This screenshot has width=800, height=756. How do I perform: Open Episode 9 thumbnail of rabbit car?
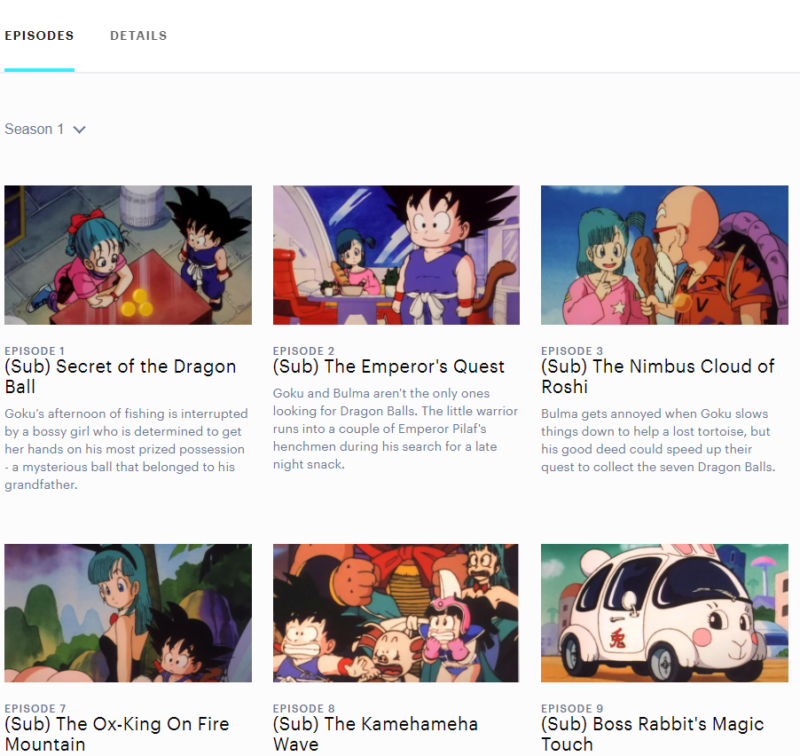(x=665, y=613)
